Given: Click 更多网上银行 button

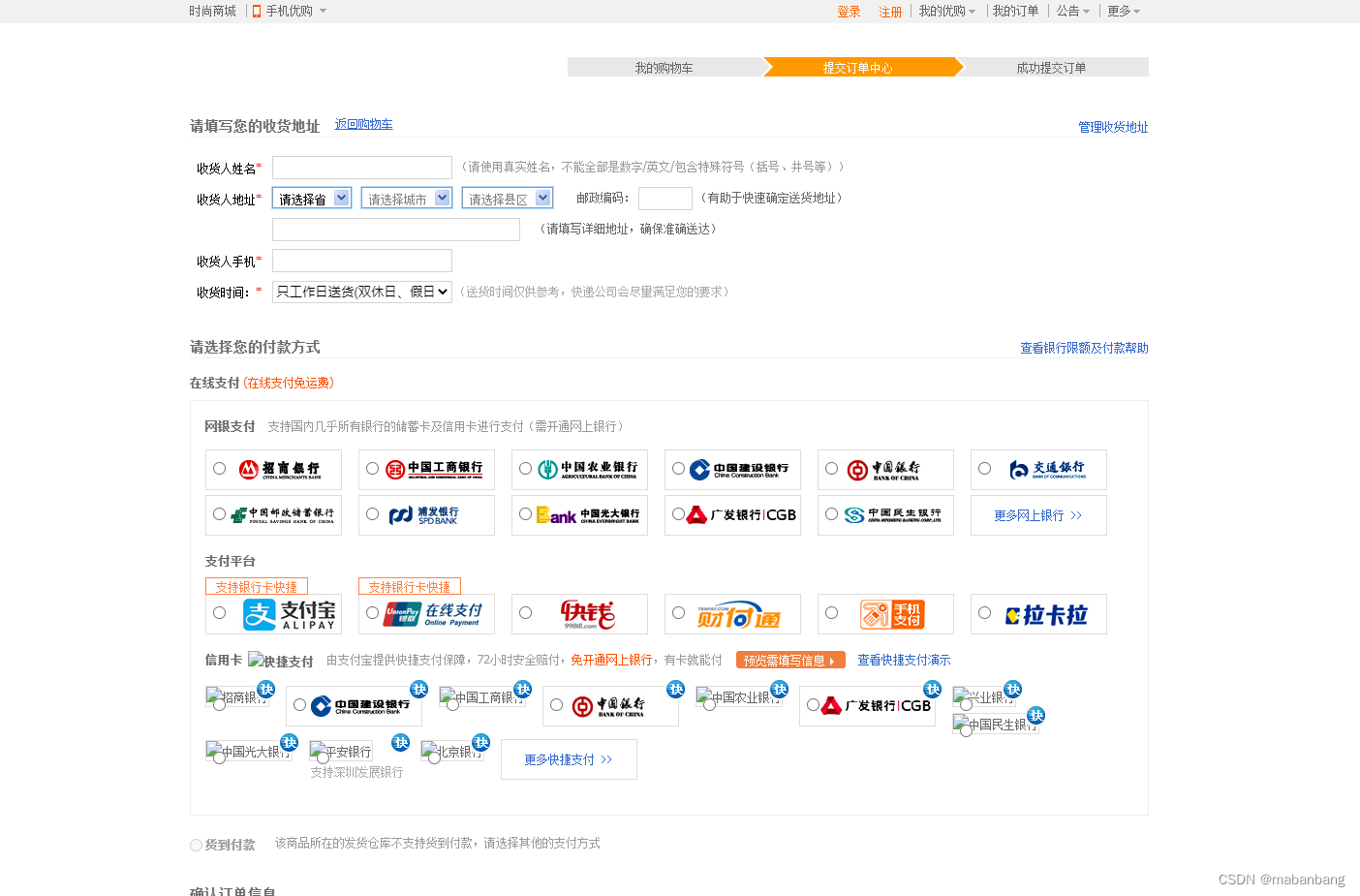Looking at the screenshot, I should point(1038,515).
